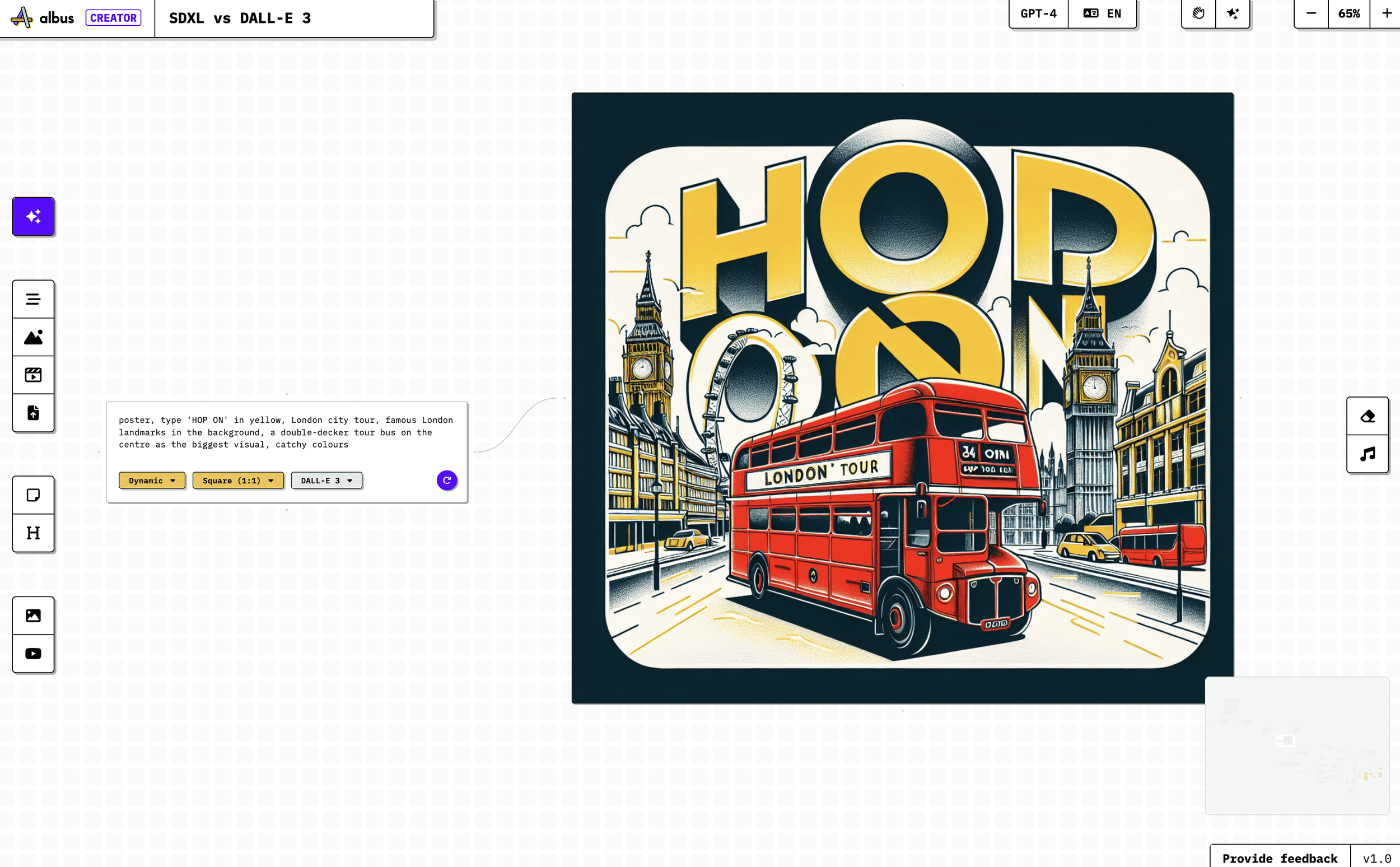Open the DALL-E 3 model dropdown

click(x=326, y=481)
